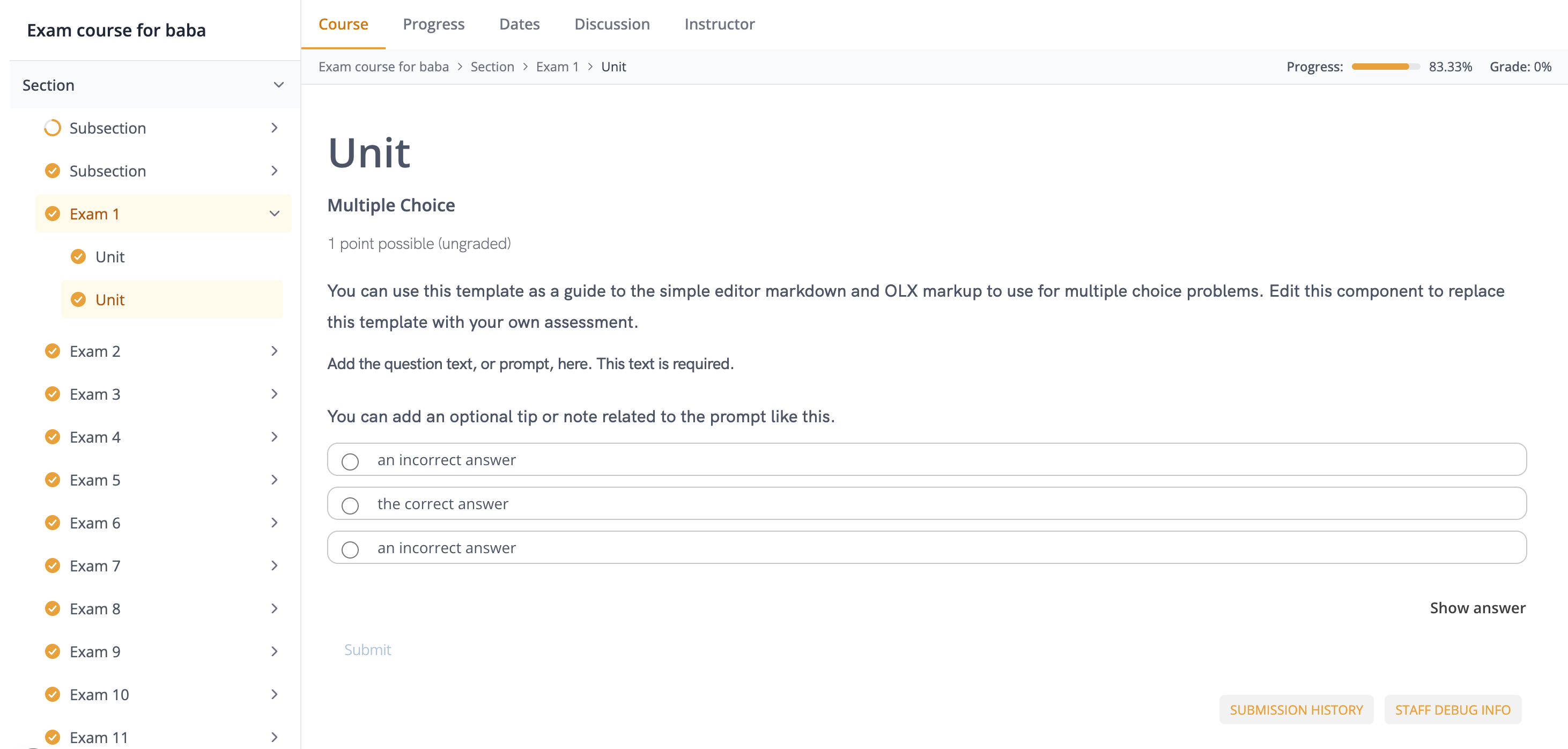Expand the Exam 3 chevron
Image resolution: width=1568 pixels, height=749 pixels.
(275, 394)
